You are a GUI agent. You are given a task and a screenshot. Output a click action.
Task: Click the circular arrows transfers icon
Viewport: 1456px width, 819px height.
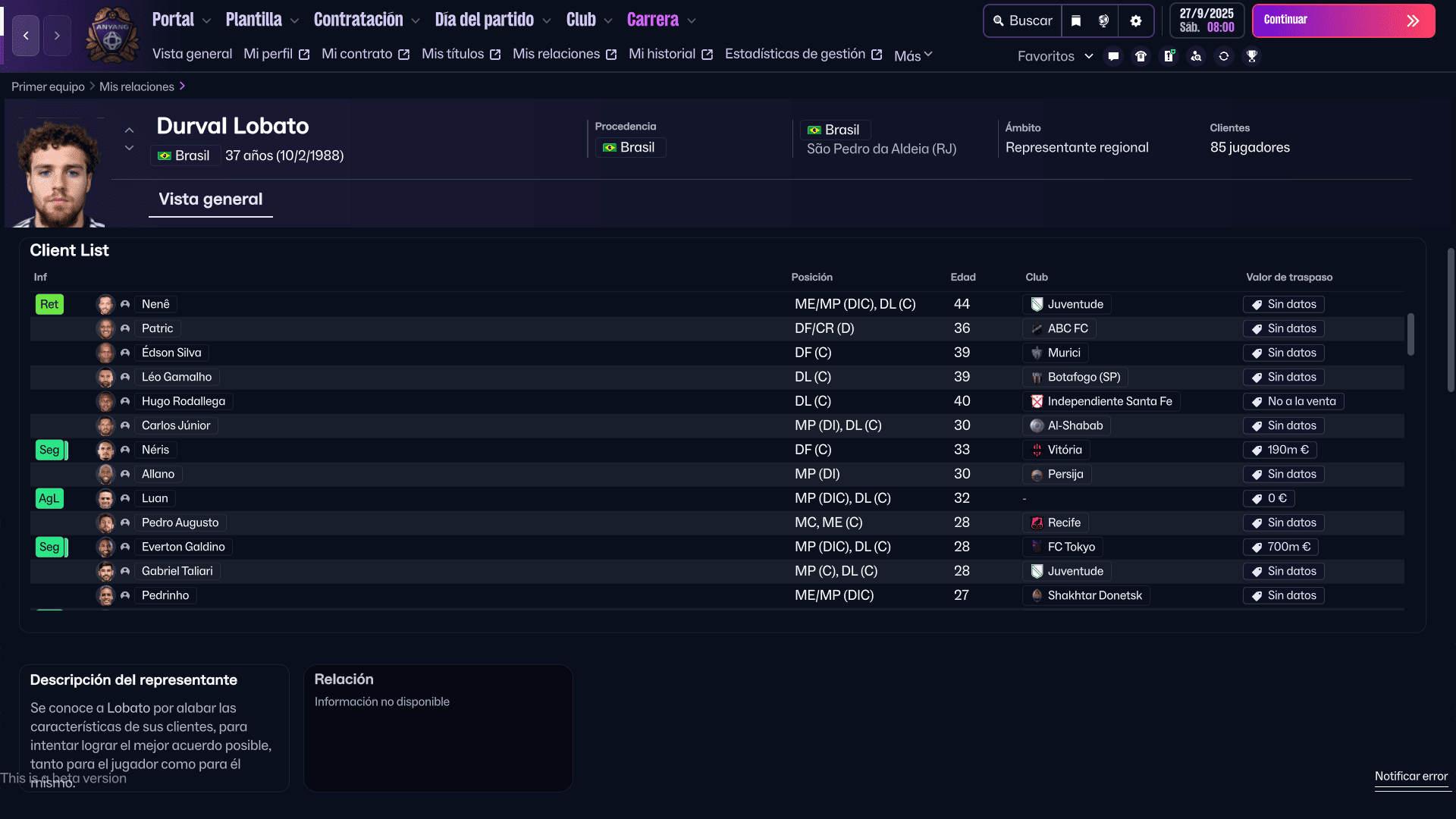pos(1224,56)
